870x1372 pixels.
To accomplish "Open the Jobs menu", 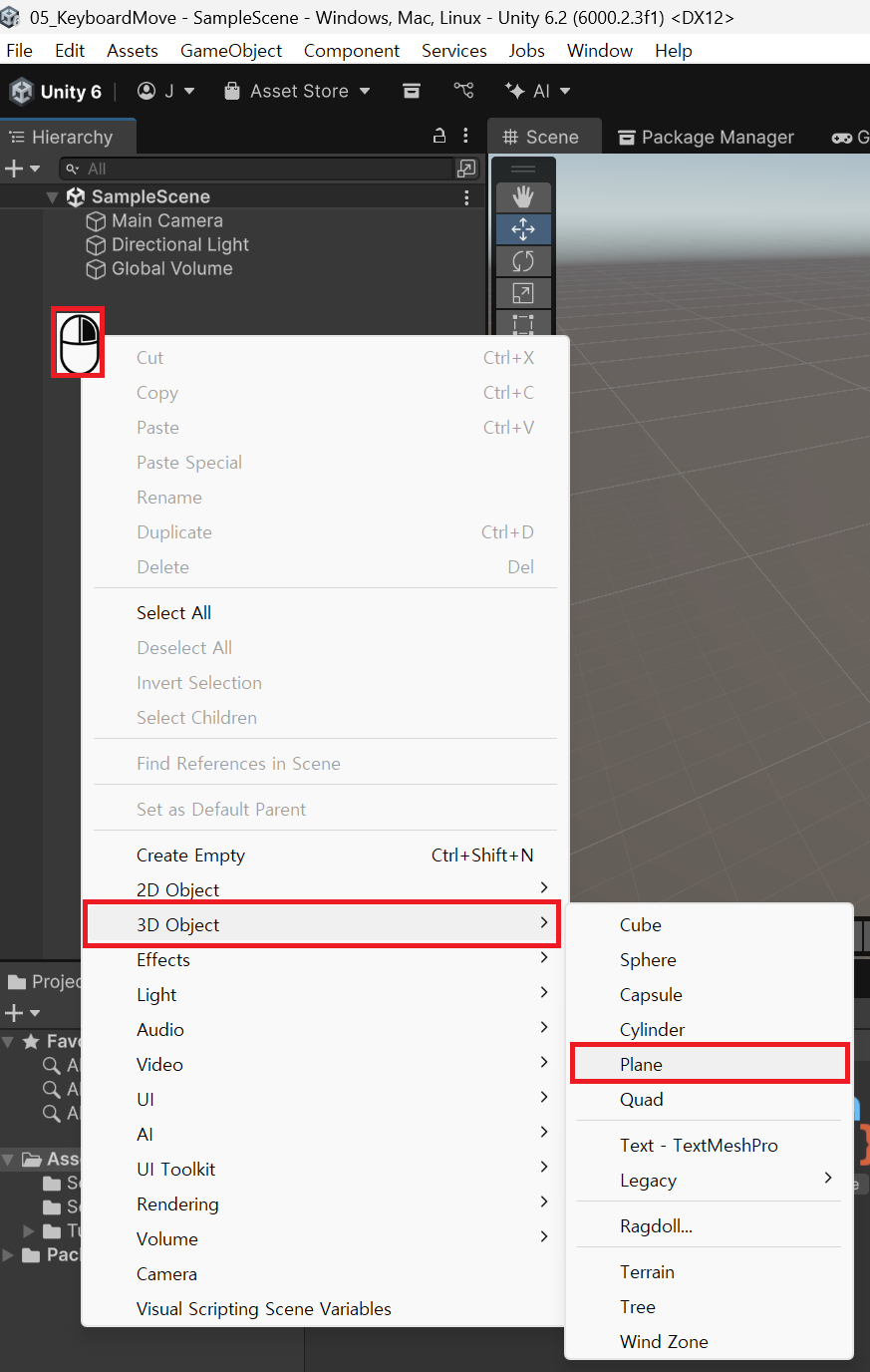I will 526,50.
